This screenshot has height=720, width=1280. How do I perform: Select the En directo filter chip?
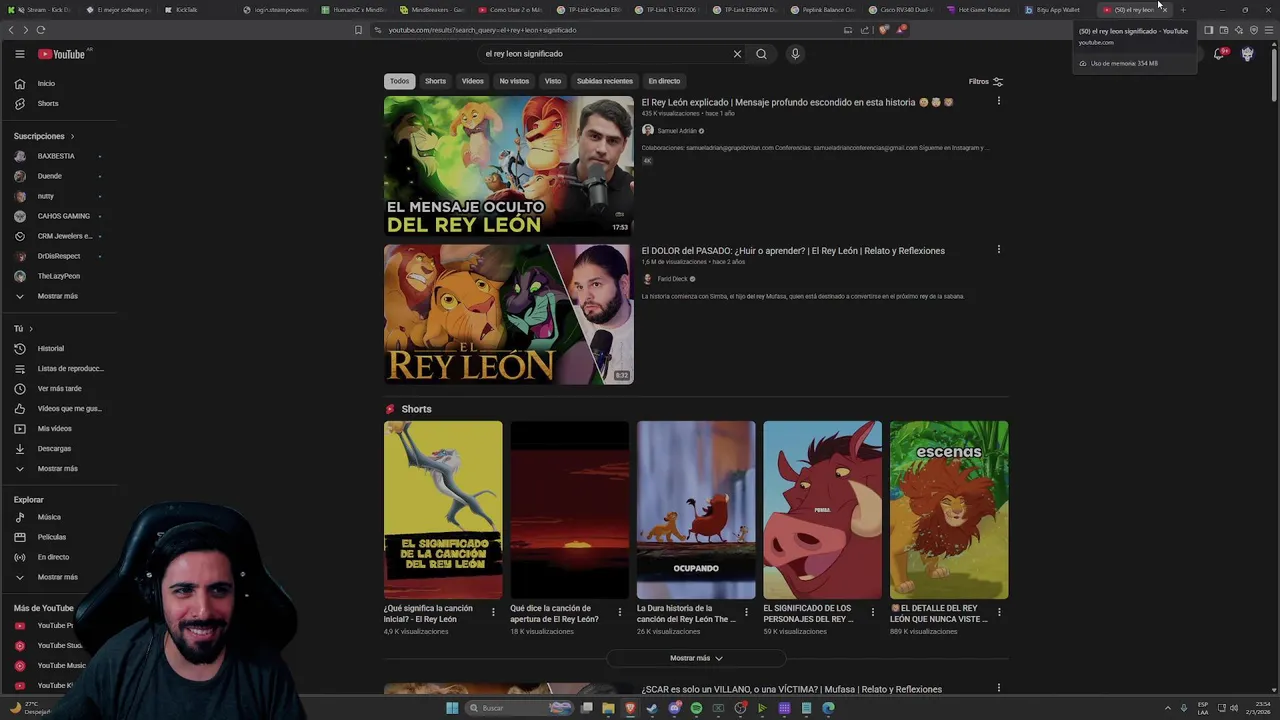664,81
